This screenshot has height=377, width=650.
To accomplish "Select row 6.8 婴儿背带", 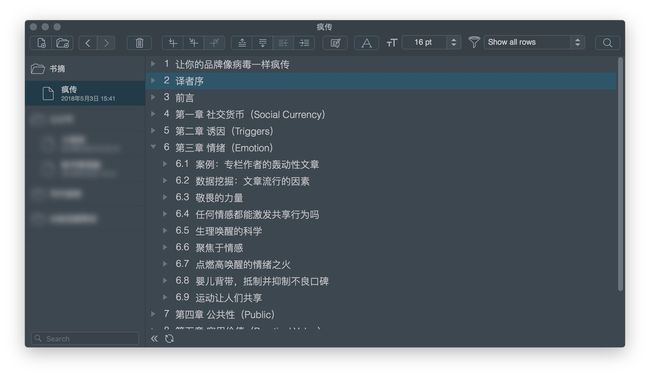I will click(x=262, y=281).
